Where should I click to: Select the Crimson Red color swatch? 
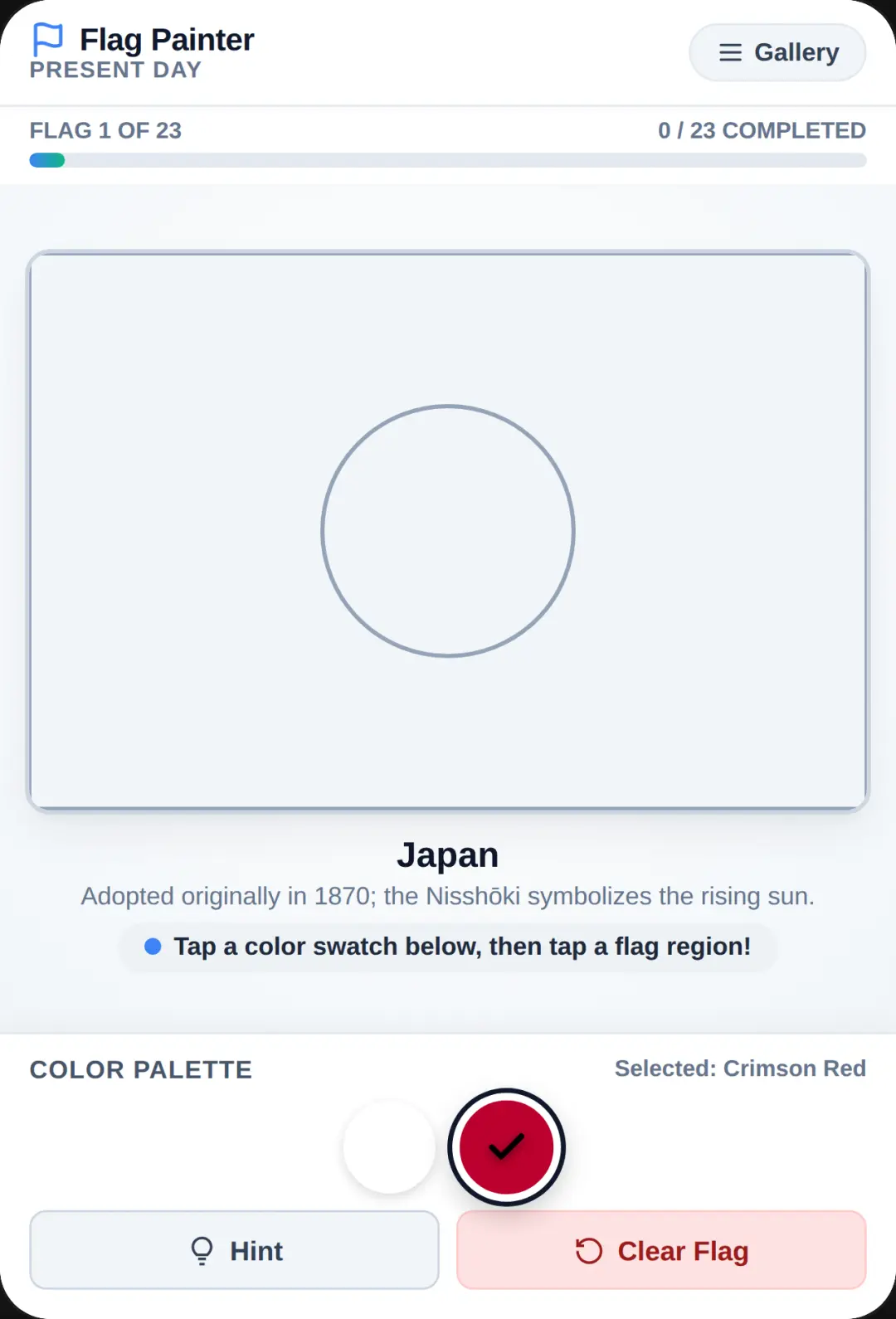[x=506, y=1147]
